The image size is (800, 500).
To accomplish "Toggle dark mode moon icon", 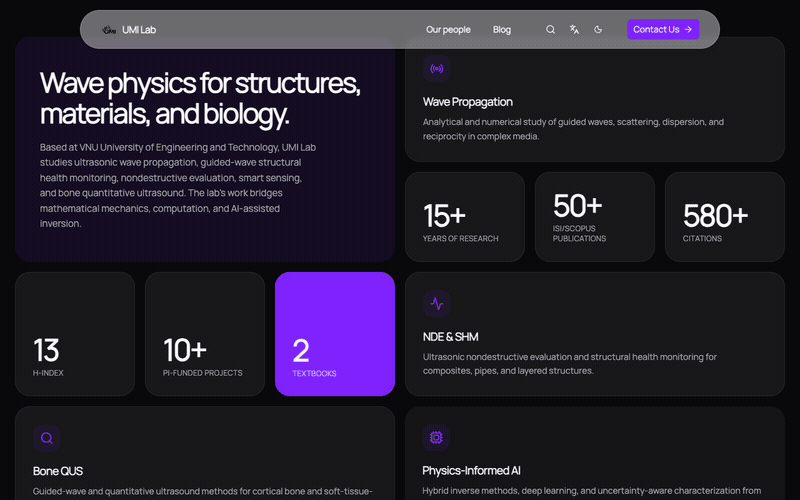I will [598, 30].
